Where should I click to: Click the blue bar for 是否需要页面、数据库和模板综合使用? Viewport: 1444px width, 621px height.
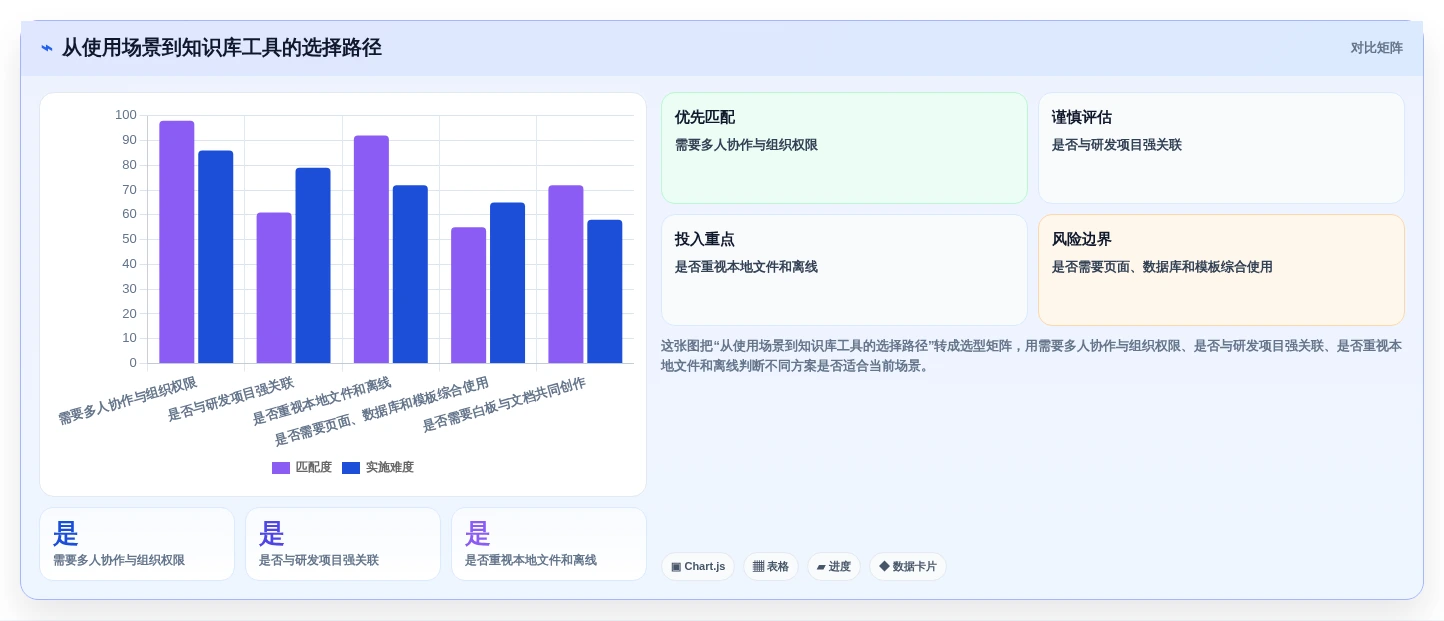pos(507,283)
